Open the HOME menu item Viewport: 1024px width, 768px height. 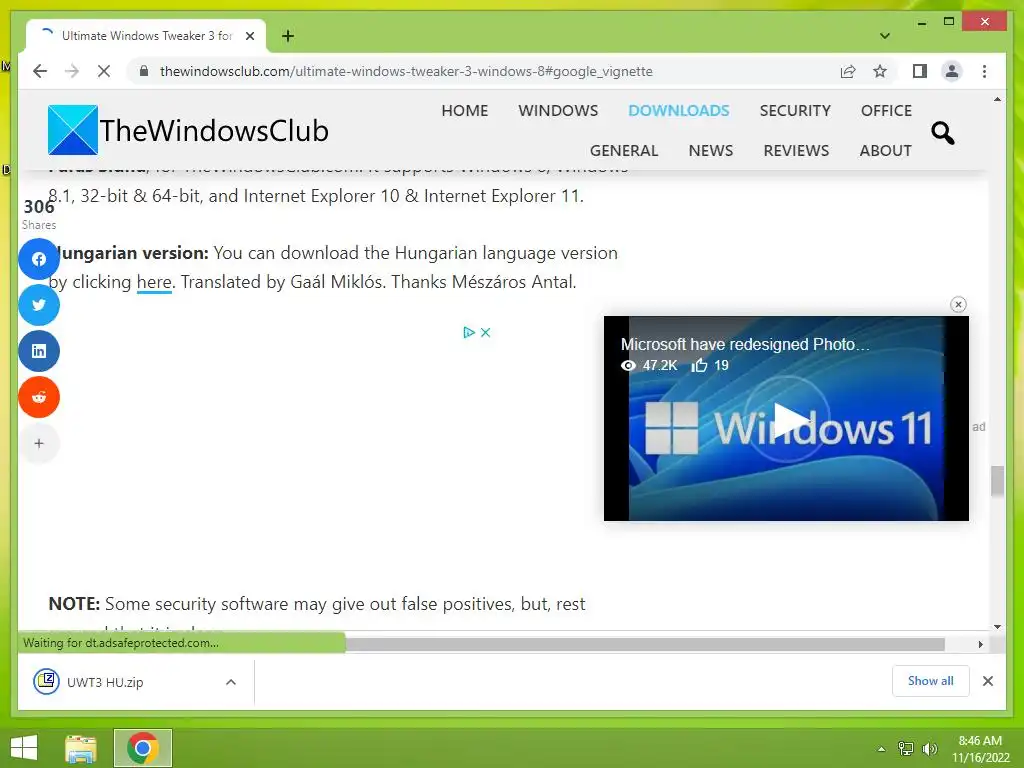click(x=464, y=110)
